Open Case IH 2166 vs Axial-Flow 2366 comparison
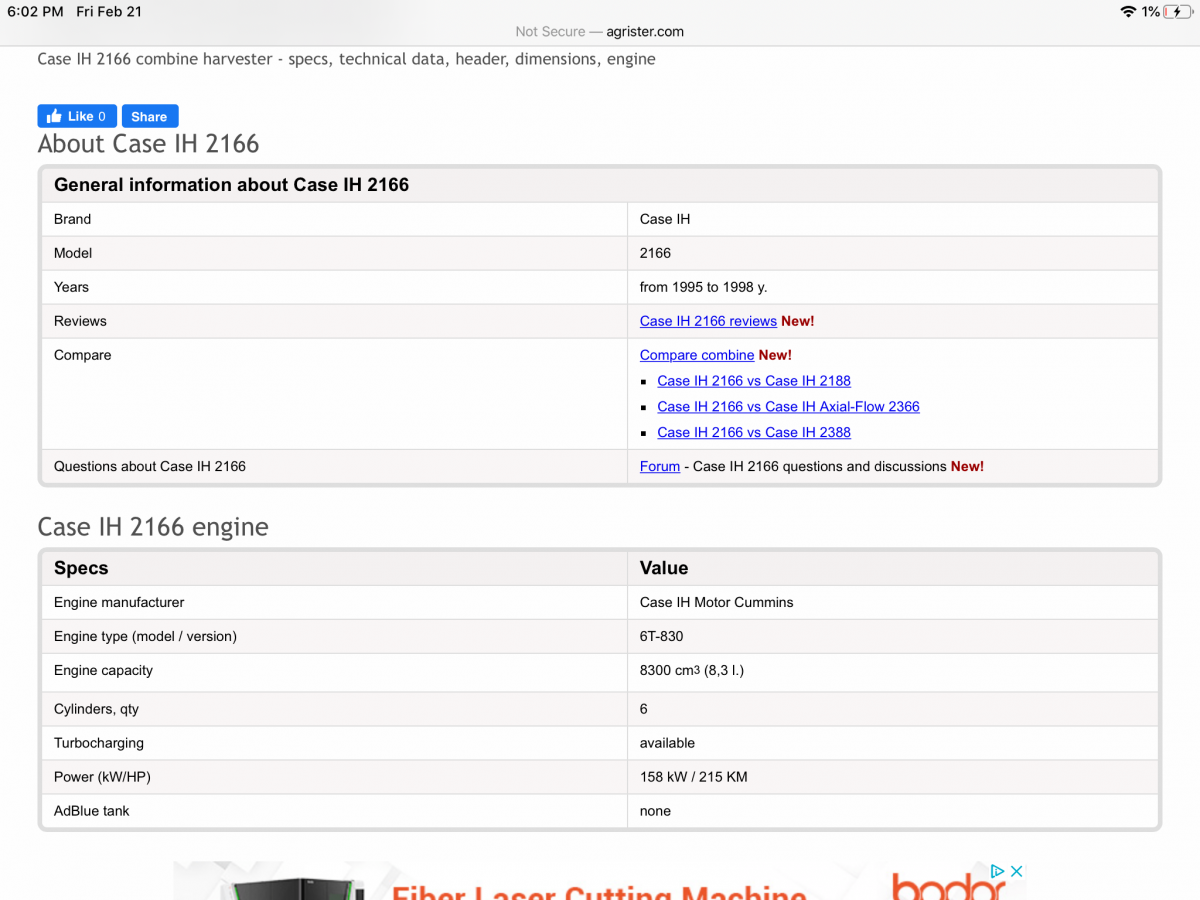 click(788, 407)
